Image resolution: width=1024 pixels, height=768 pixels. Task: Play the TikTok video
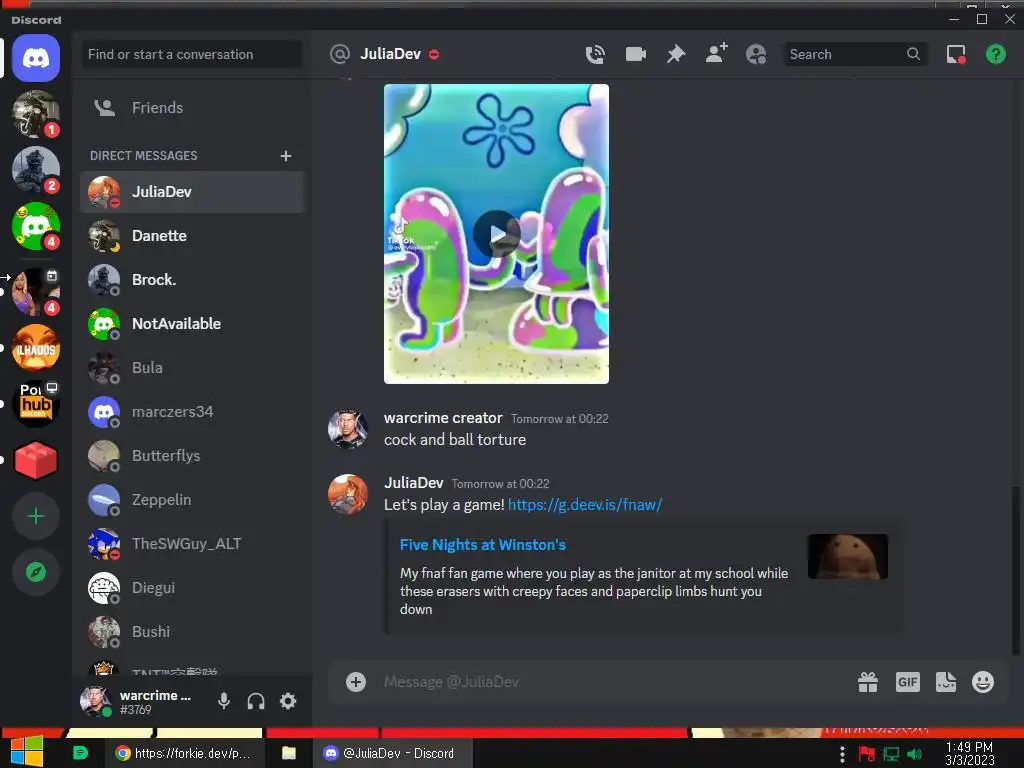[497, 234]
